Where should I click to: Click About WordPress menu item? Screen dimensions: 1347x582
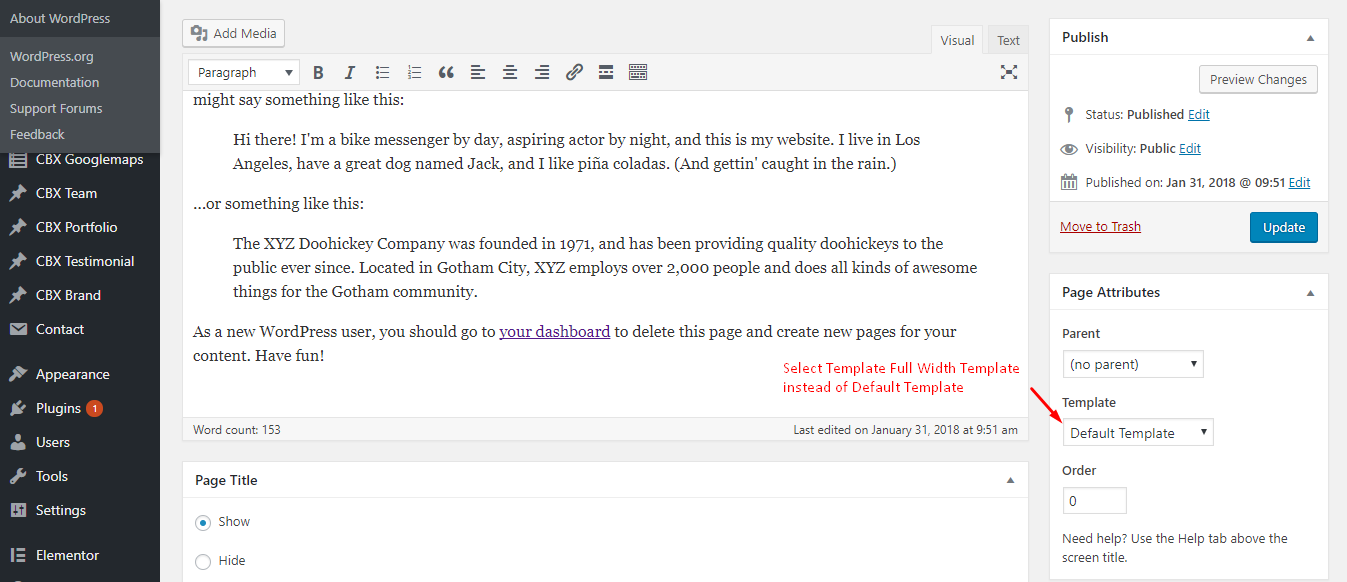(x=60, y=18)
